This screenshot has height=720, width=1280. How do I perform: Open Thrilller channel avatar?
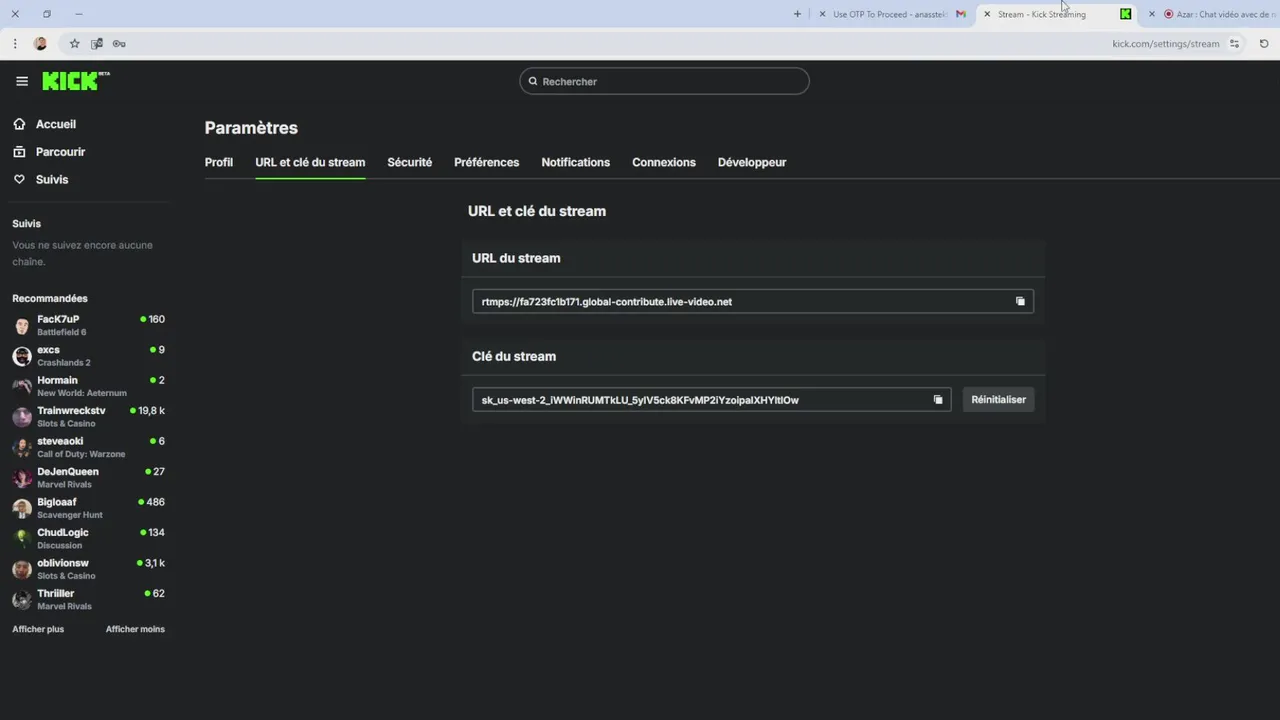pyautogui.click(x=22, y=600)
